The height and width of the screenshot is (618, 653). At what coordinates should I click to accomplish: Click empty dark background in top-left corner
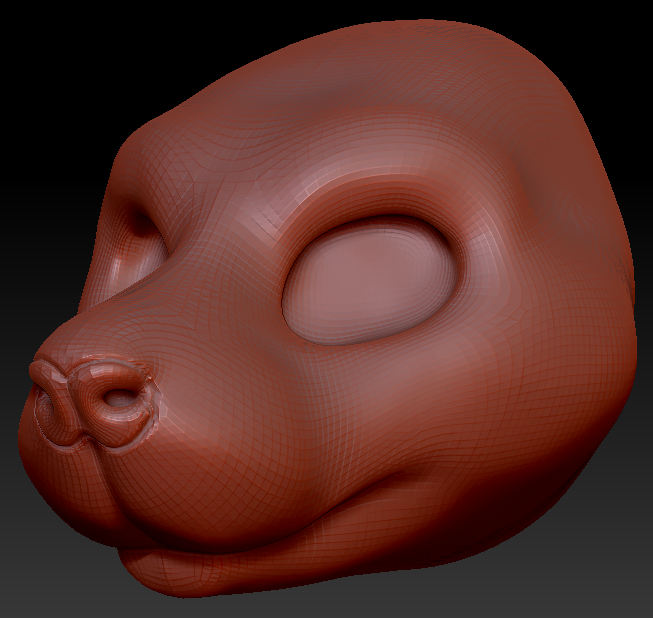(x=40, y=40)
